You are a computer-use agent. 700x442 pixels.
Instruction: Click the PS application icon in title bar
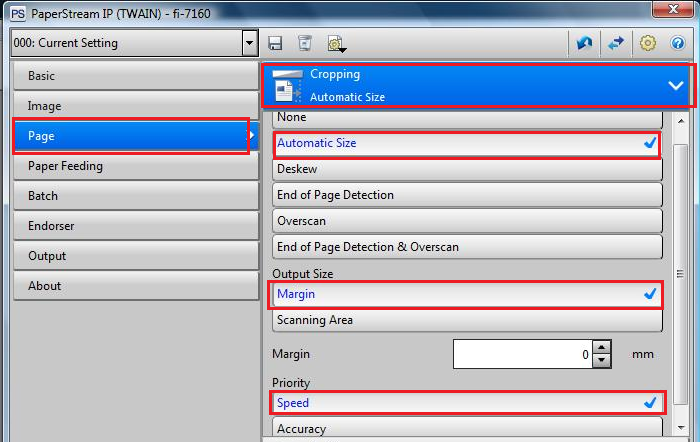[x=18, y=14]
